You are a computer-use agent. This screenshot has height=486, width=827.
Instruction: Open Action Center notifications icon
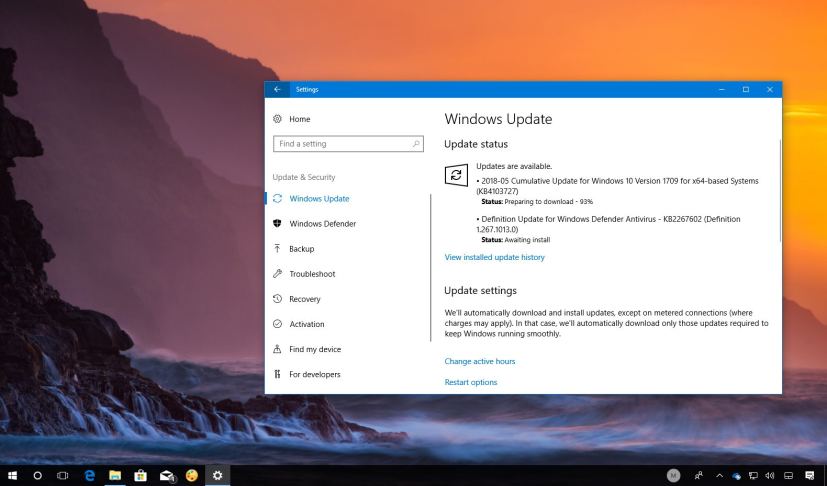[x=810, y=475]
